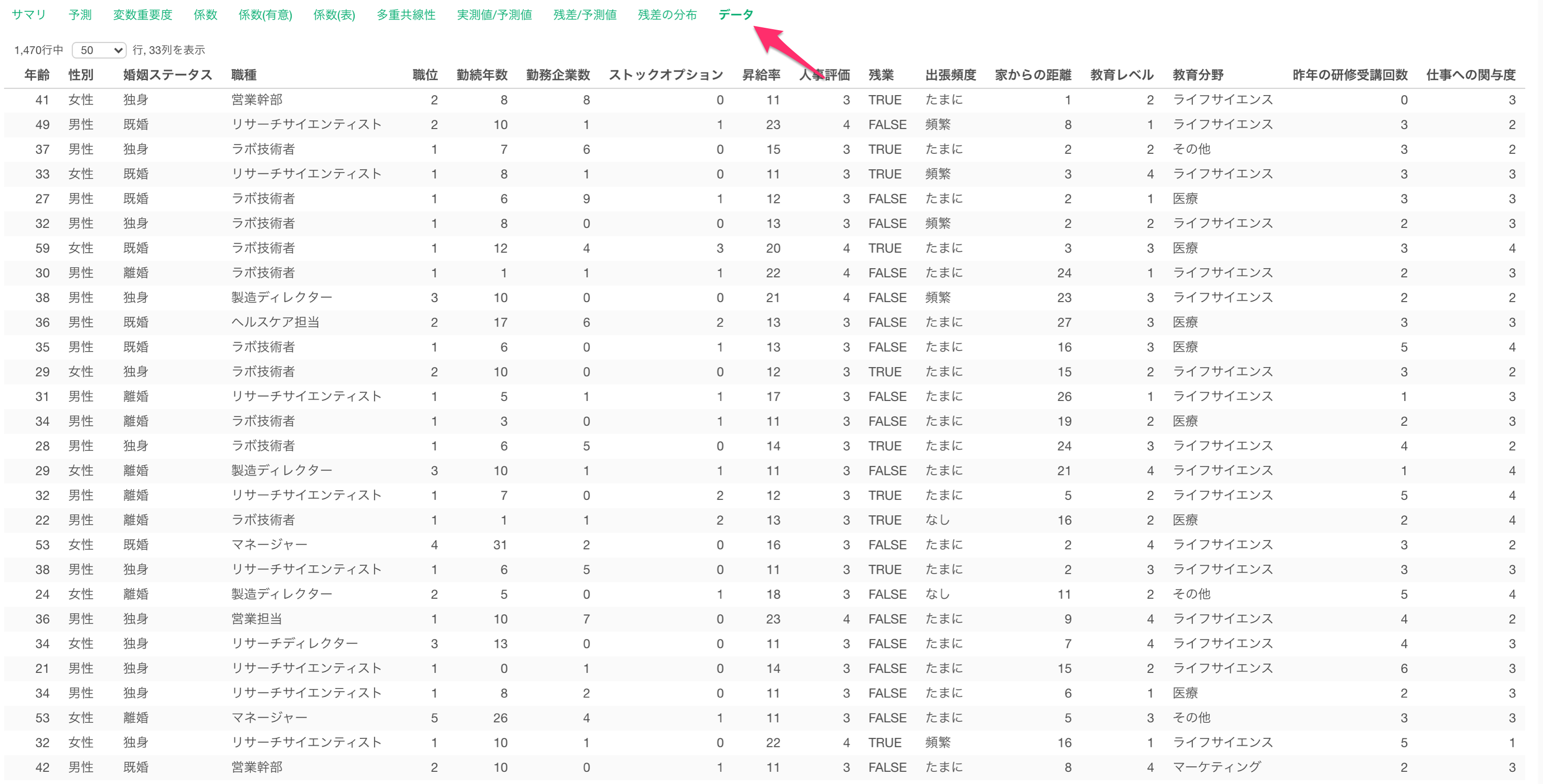Click 昇給率 value 18
The height and width of the screenshot is (784, 1543).
click(773, 594)
